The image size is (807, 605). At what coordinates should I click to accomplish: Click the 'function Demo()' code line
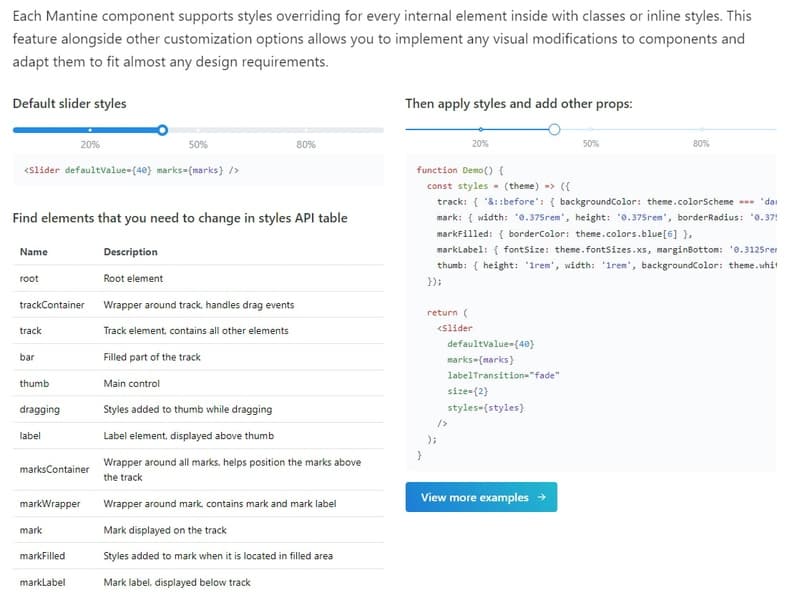pyautogui.click(x=461, y=170)
